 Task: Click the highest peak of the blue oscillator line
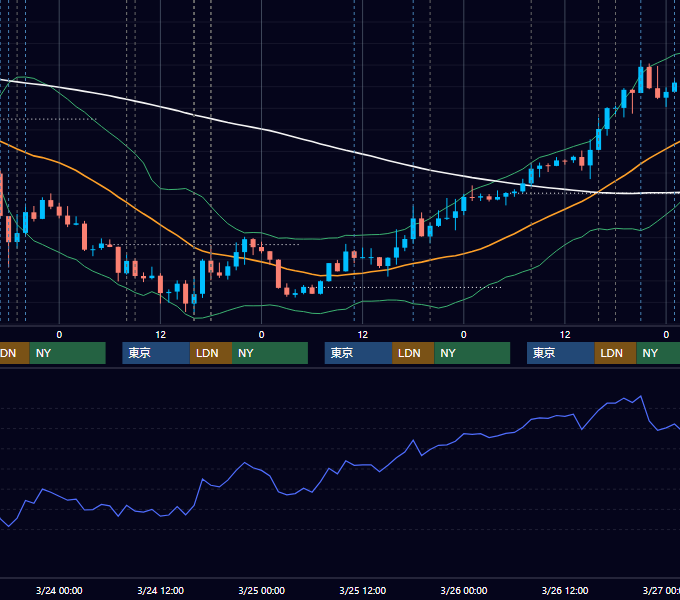[x=641, y=396]
